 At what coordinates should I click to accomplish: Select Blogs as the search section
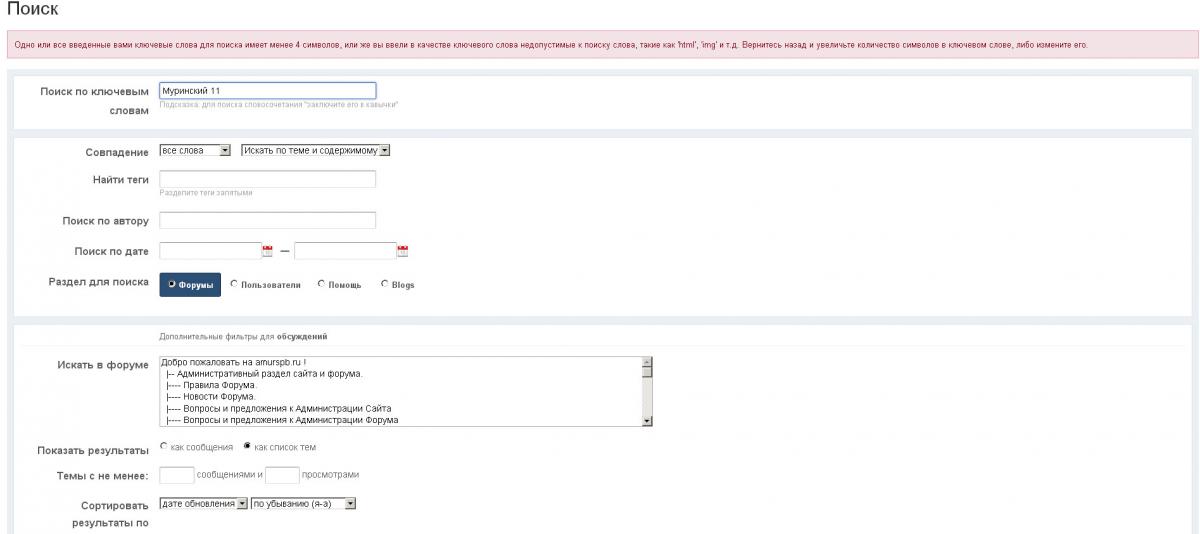385,284
